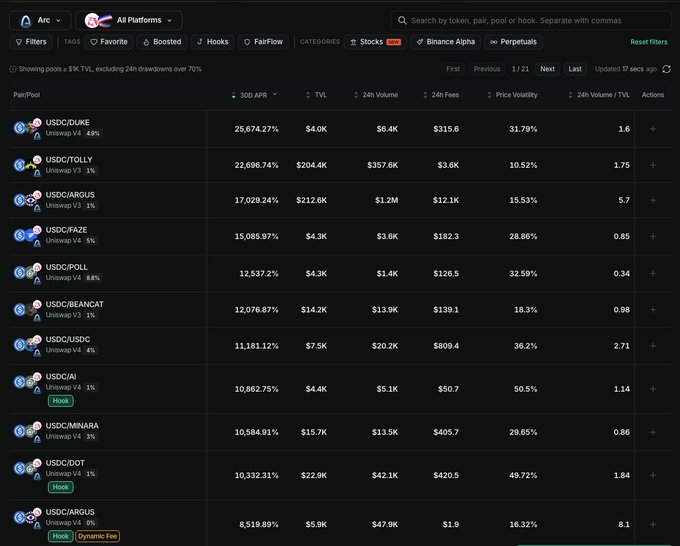Click USDC/POLL token pair icons
680x546 pixels.
coord(27,273)
